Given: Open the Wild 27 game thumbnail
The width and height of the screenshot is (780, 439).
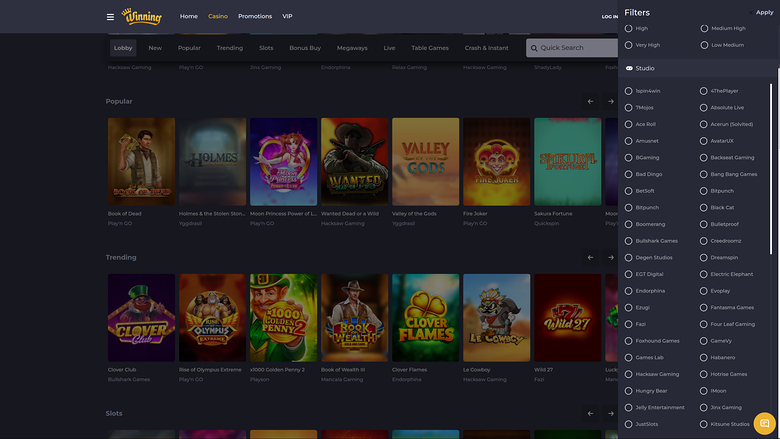Looking at the screenshot, I should click(x=568, y=318).
